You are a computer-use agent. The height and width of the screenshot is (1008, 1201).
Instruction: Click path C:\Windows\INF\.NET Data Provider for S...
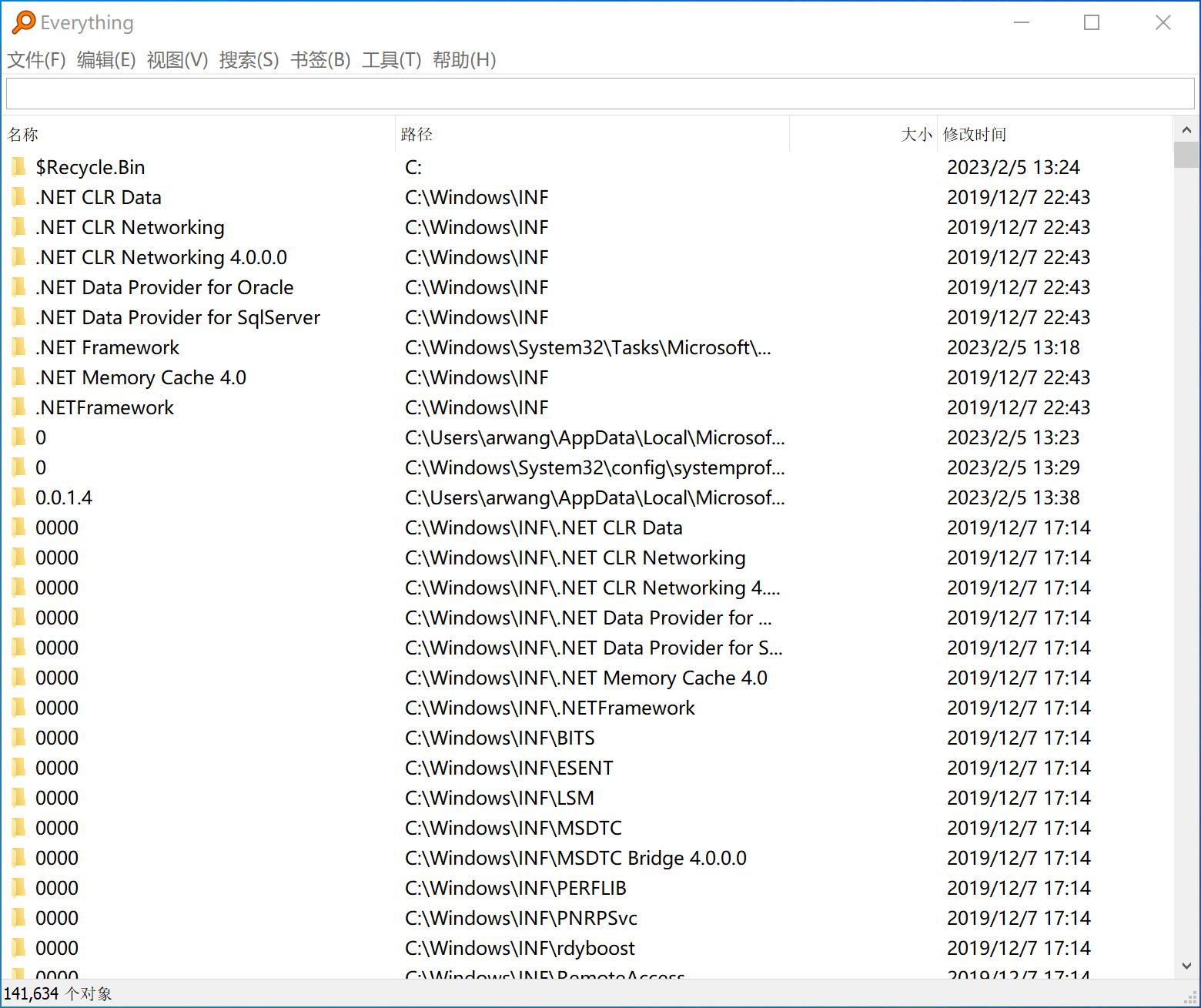pos(594,648)
